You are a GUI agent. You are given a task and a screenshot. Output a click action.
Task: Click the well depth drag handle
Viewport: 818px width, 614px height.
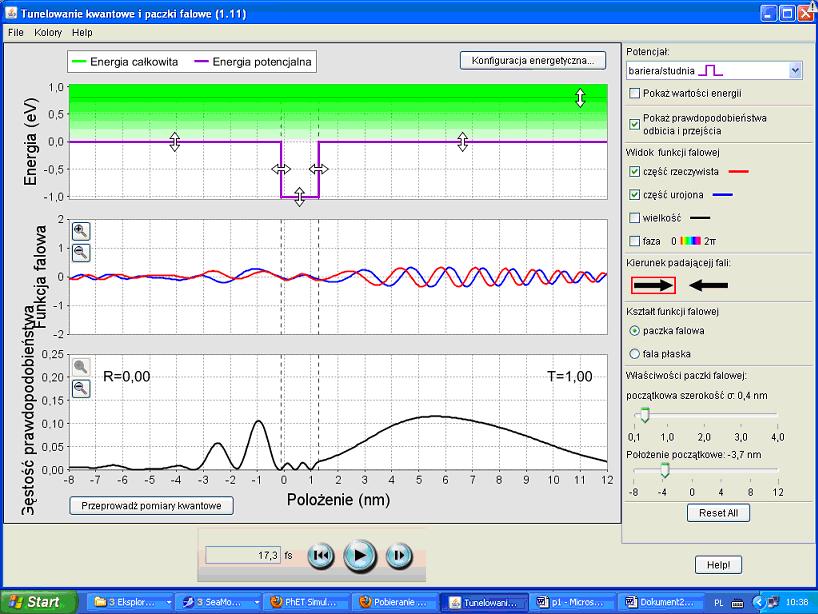click(299, 197)
